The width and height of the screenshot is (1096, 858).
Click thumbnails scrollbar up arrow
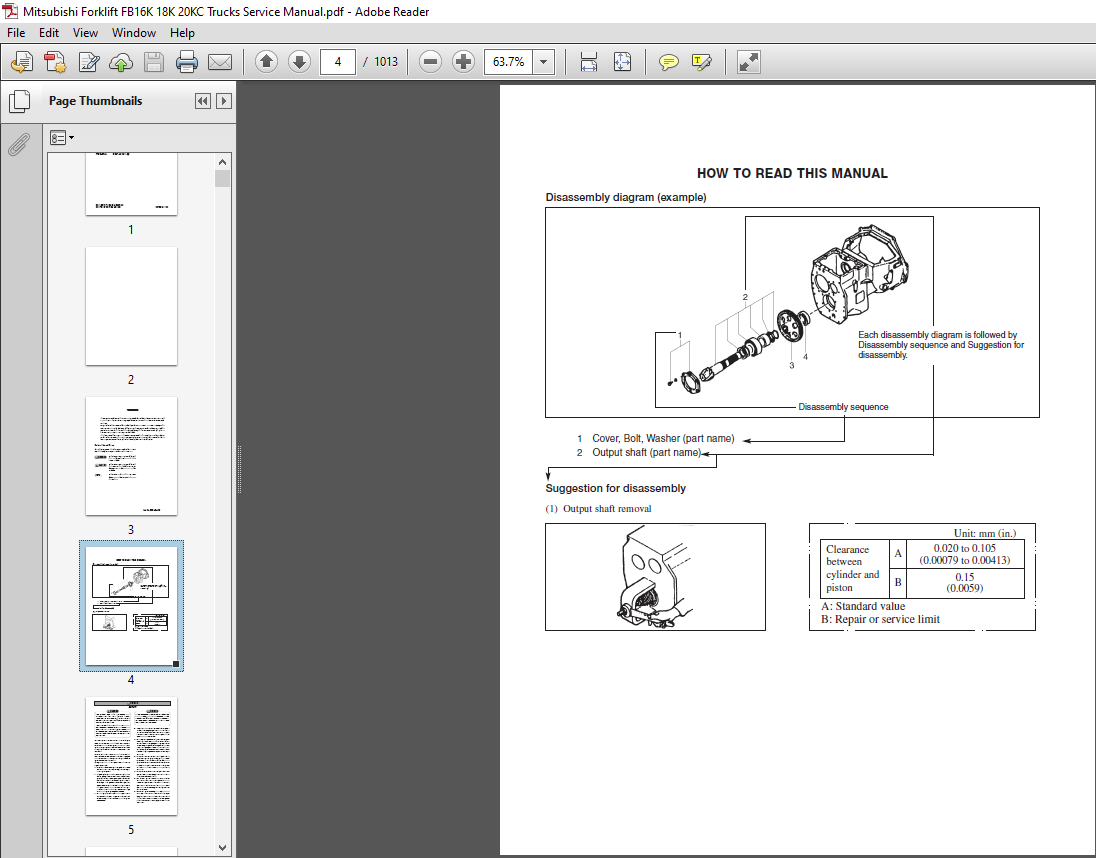pos(222,162)
